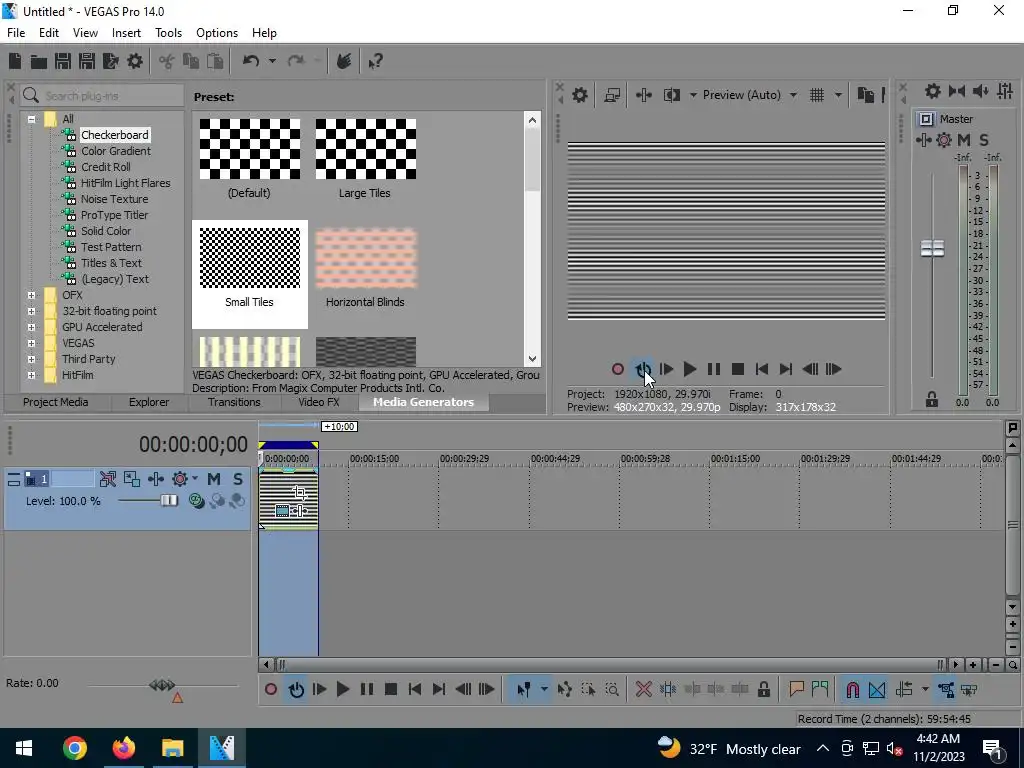Collapse the All plug-ins folder
Image resolution: width=1024 pixels, height=768 pixels.
pyautogui.click(x=31, y=119)
